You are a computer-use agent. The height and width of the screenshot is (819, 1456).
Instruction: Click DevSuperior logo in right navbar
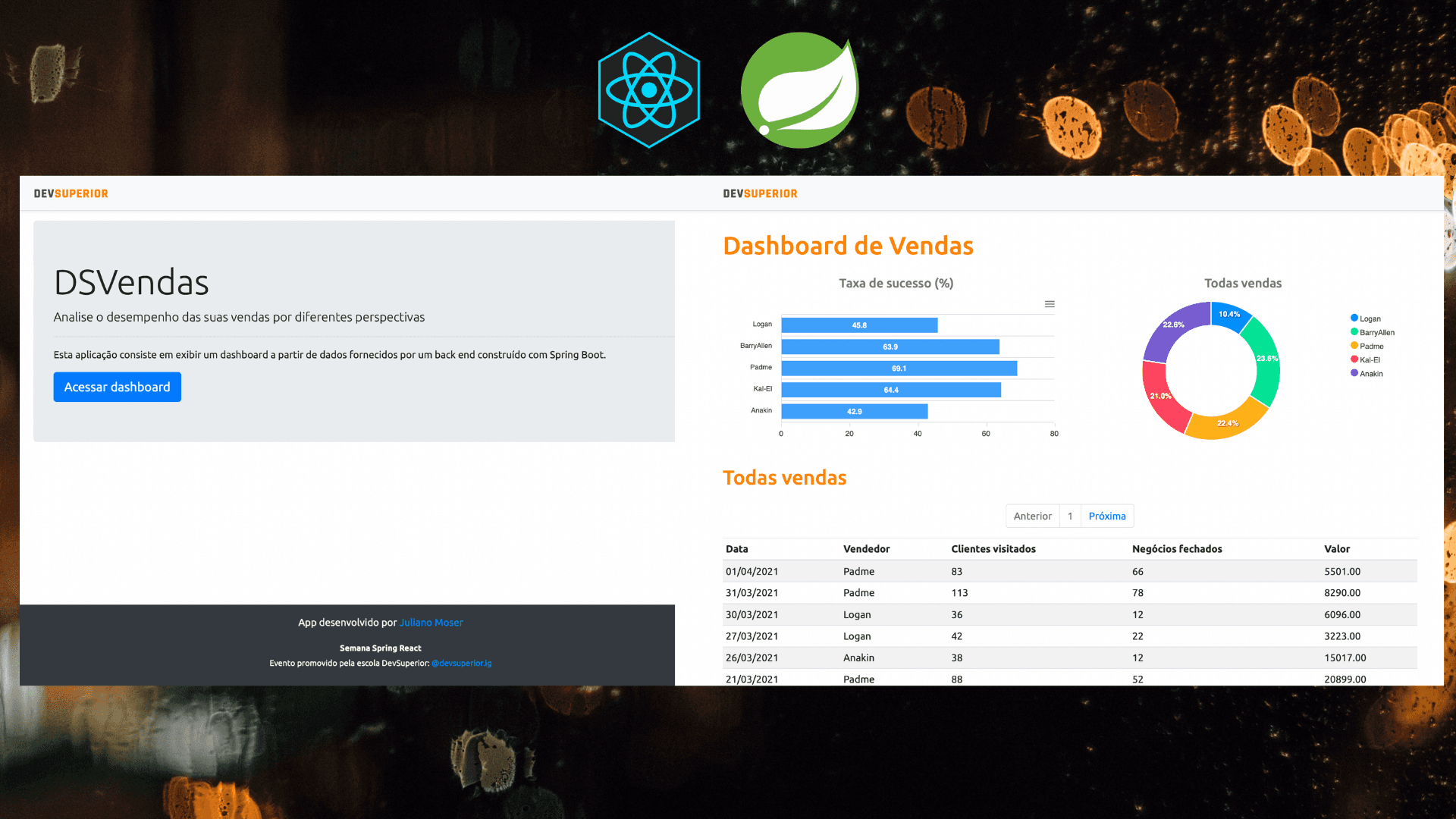click(x=760, y=193)
